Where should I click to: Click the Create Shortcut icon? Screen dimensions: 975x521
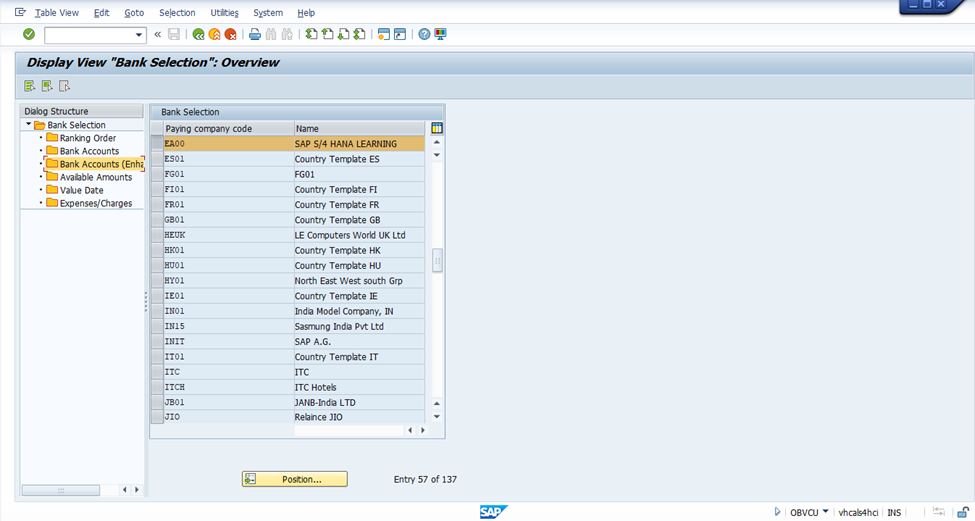pyautogui.click(x=400, y=34)
